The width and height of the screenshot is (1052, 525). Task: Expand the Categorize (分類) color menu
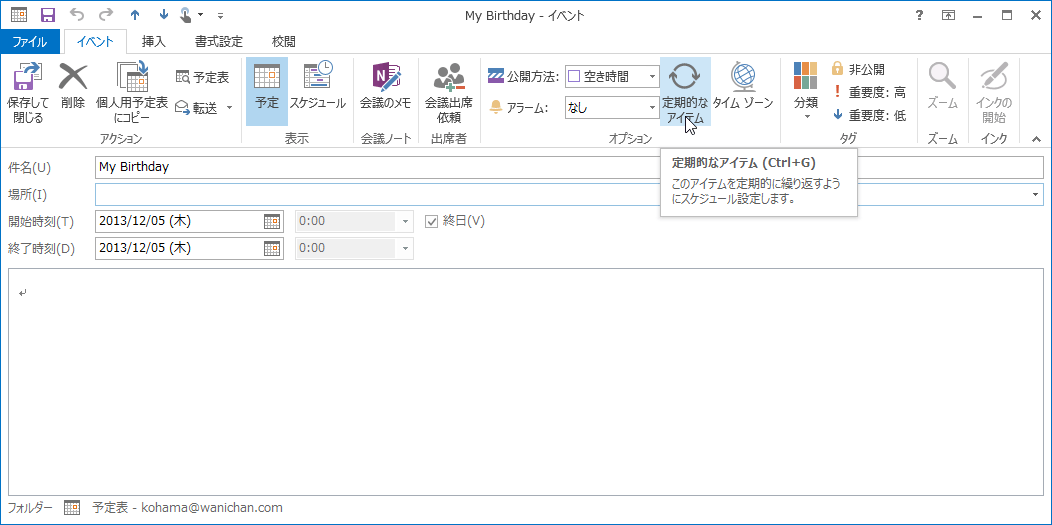pyautogui.click(x=806, y=91)
